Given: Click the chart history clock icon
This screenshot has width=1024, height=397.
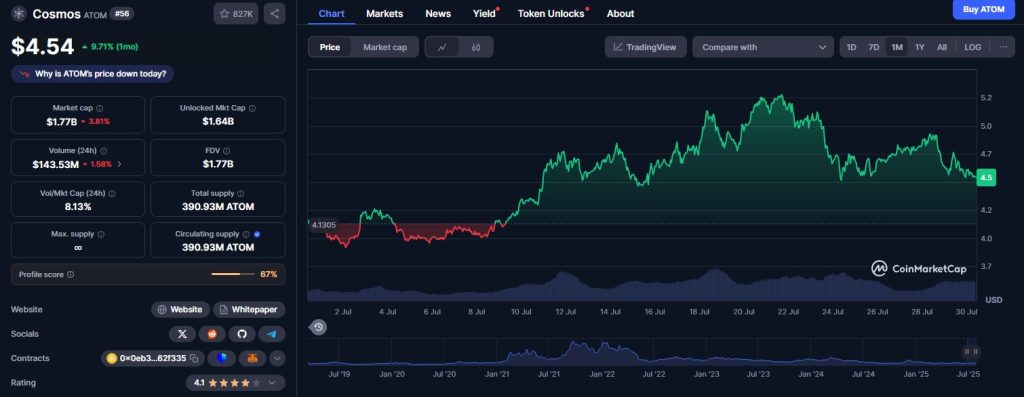Looking at the screenshot, I should (318, 327).
